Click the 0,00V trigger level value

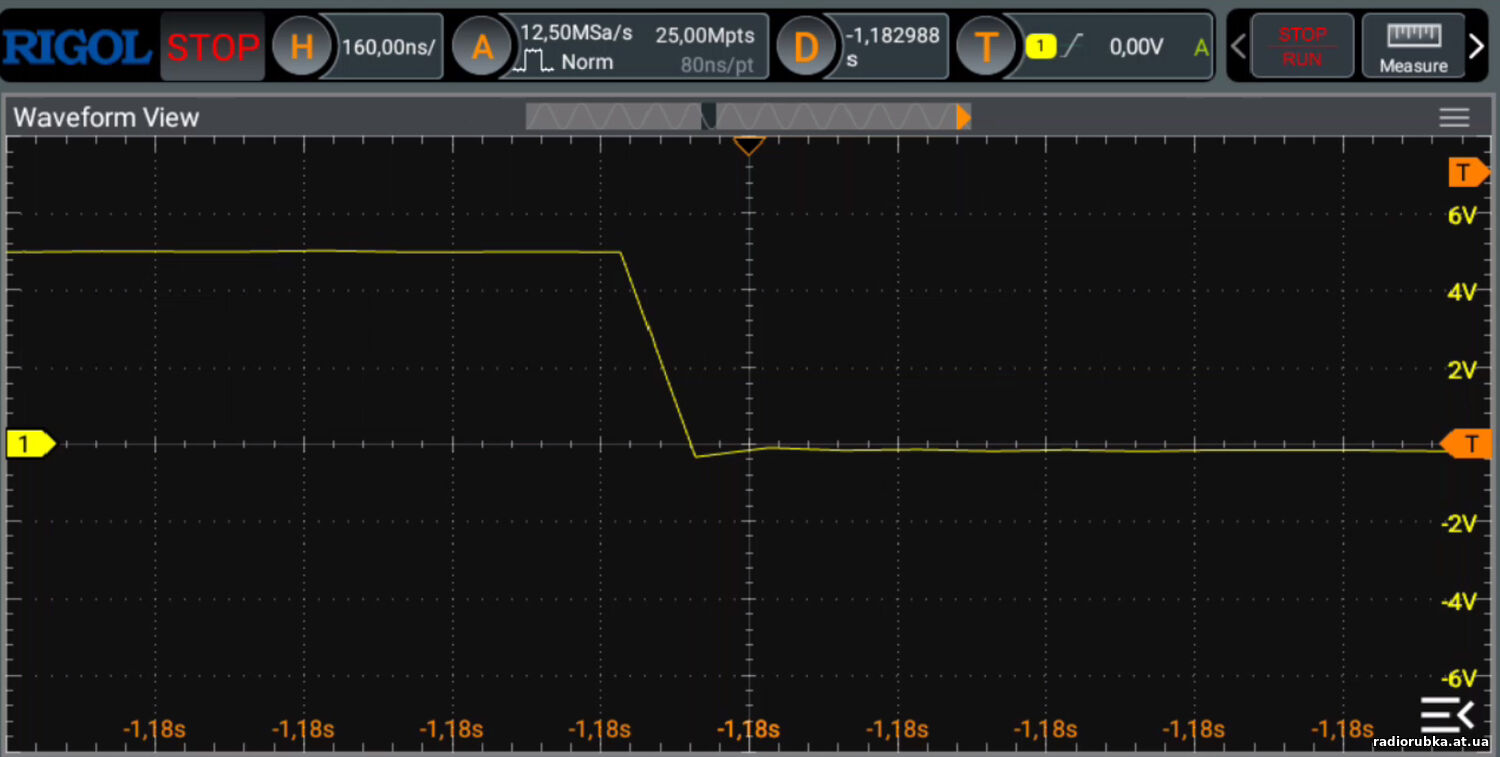coord(1136,46)
